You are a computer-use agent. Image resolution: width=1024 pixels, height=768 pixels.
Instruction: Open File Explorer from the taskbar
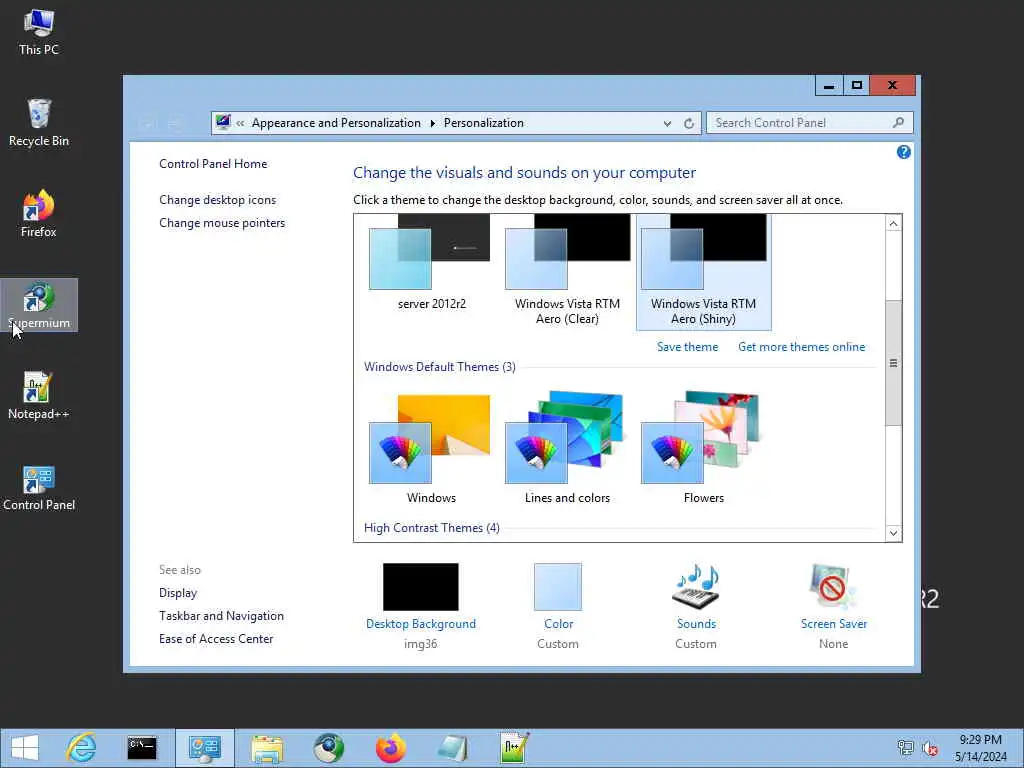tap(267, 748)
